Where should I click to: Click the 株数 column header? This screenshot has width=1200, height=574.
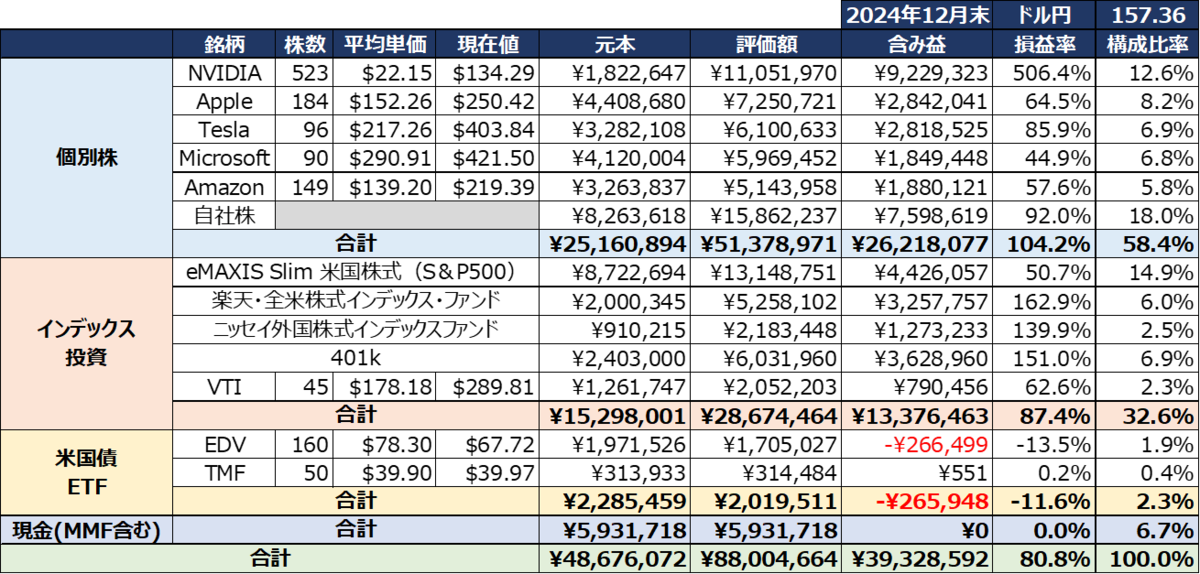coord(304,45)
